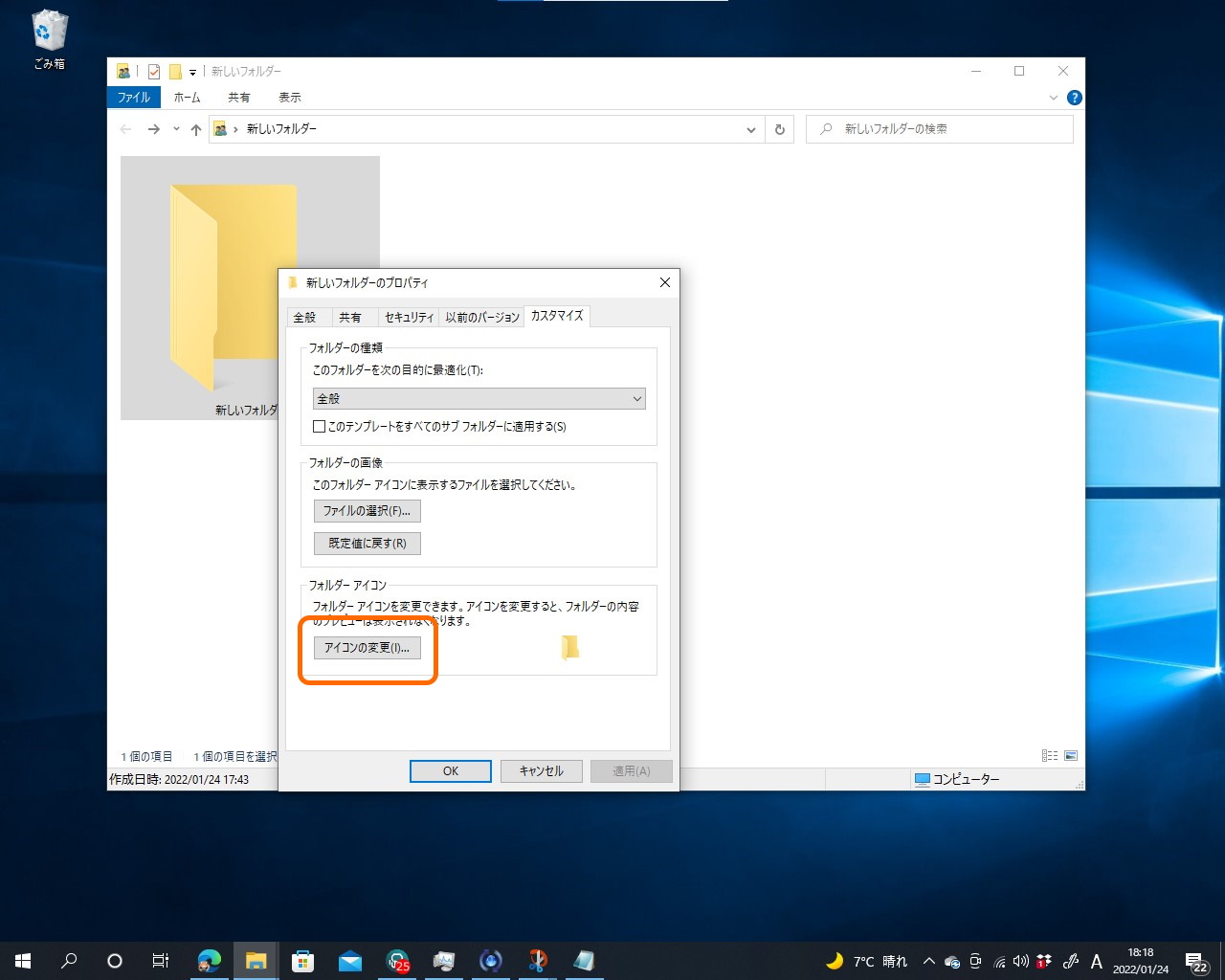Open Dropbox from the notification area
1225x980 pixels.
[1044, 960]
